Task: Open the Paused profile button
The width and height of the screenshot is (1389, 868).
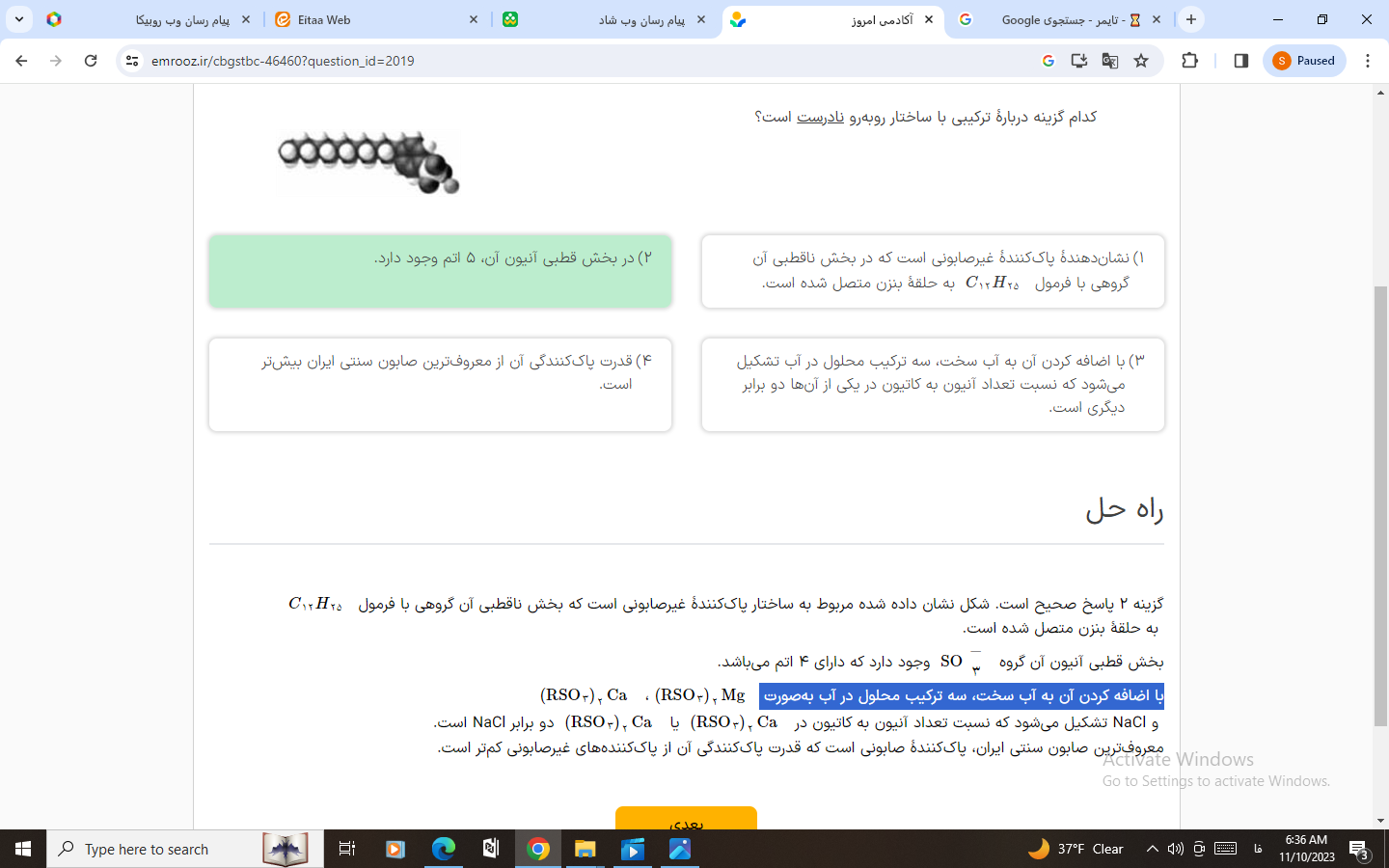Action: [x=1304, y=61]
